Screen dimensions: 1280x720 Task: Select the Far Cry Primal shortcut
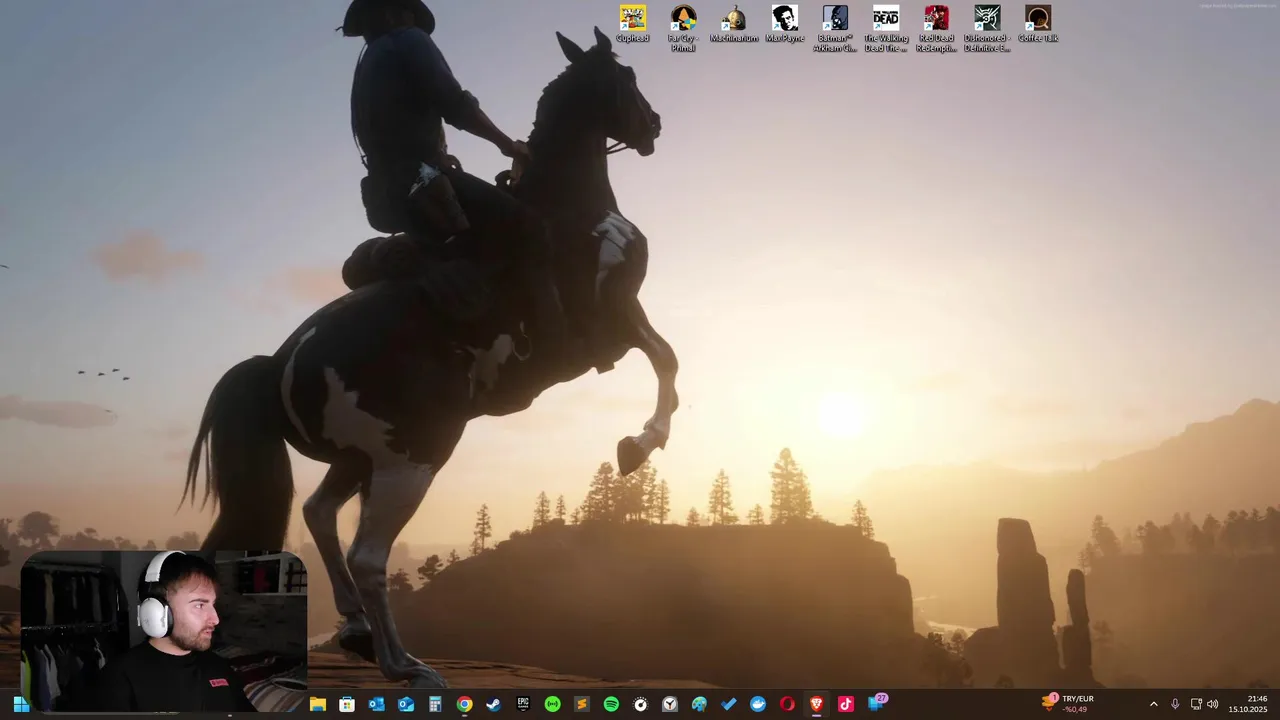(683, 28)
